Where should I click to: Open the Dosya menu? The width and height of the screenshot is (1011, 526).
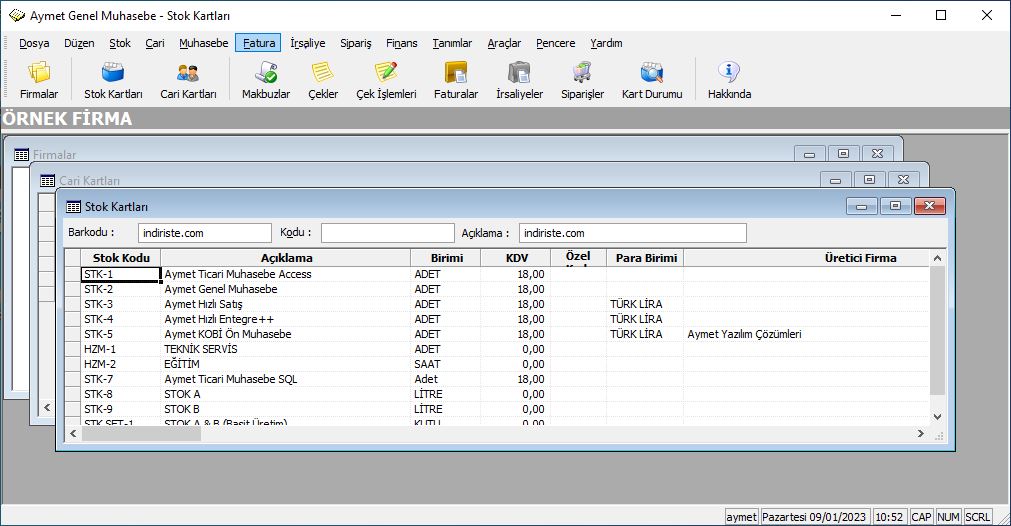click(34, 43)
